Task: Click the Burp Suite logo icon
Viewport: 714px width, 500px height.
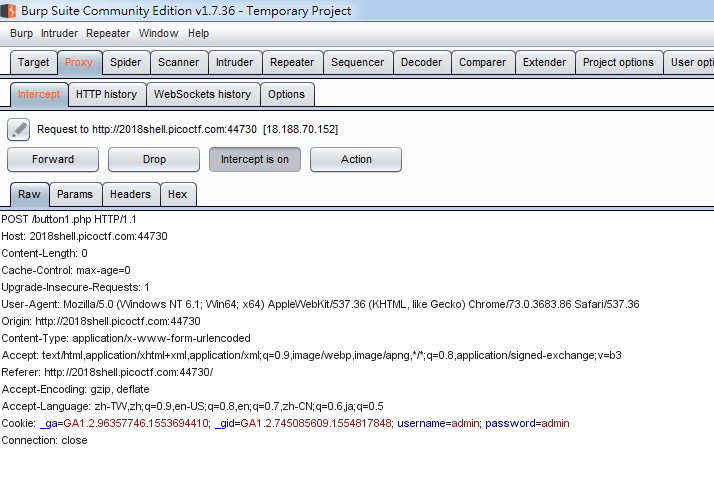Action: (x=8, y=10)
